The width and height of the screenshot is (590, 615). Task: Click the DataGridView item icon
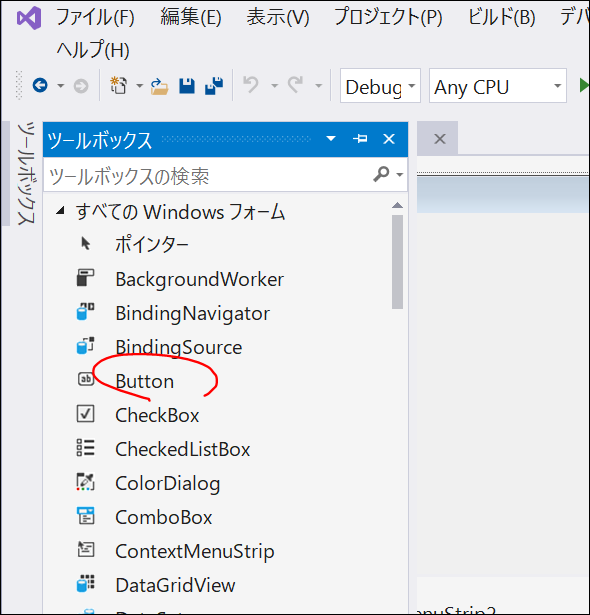pyautogui.click(x=86, y=584)
